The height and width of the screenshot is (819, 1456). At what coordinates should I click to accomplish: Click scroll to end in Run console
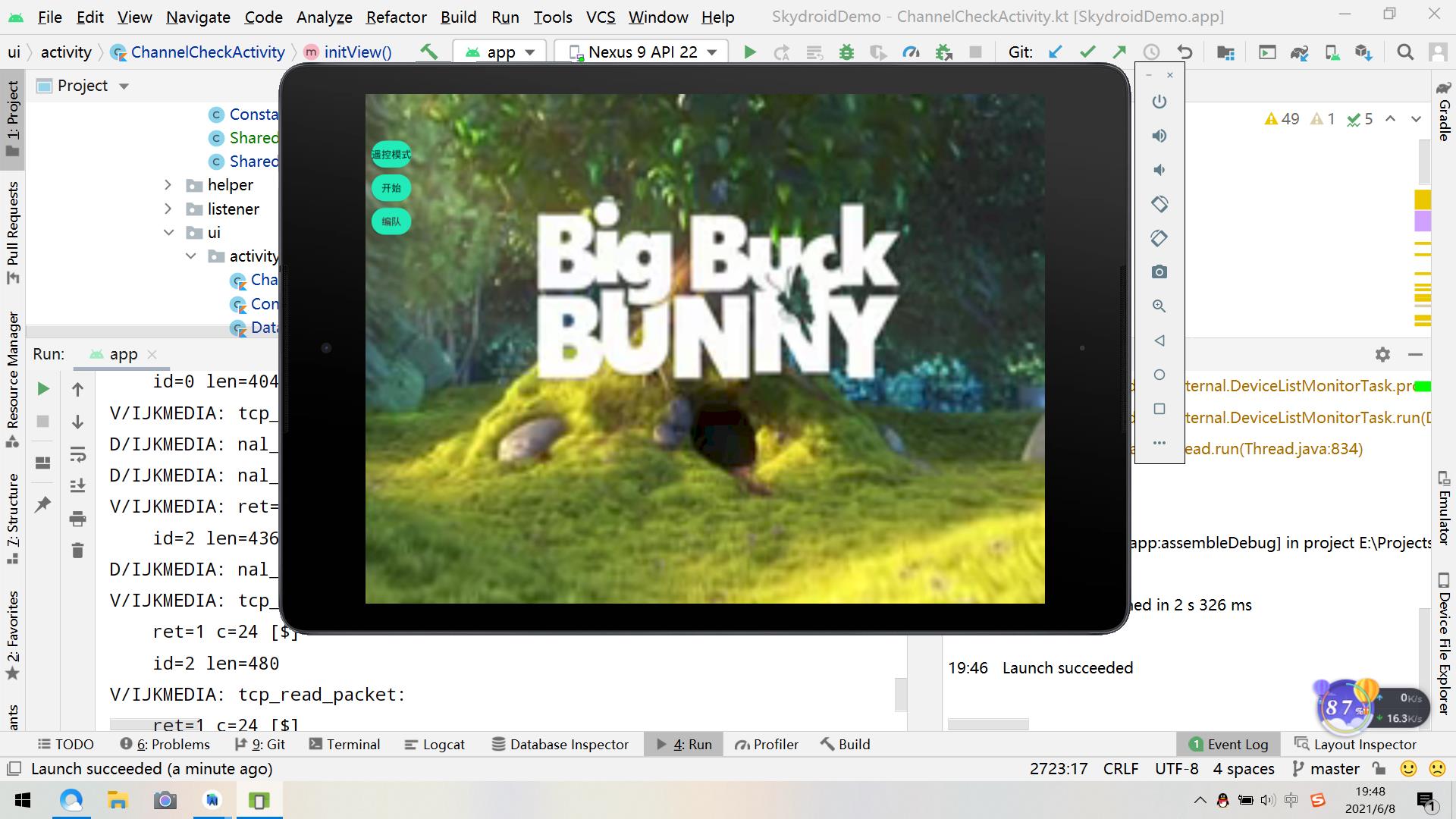(x=77, y=486)
